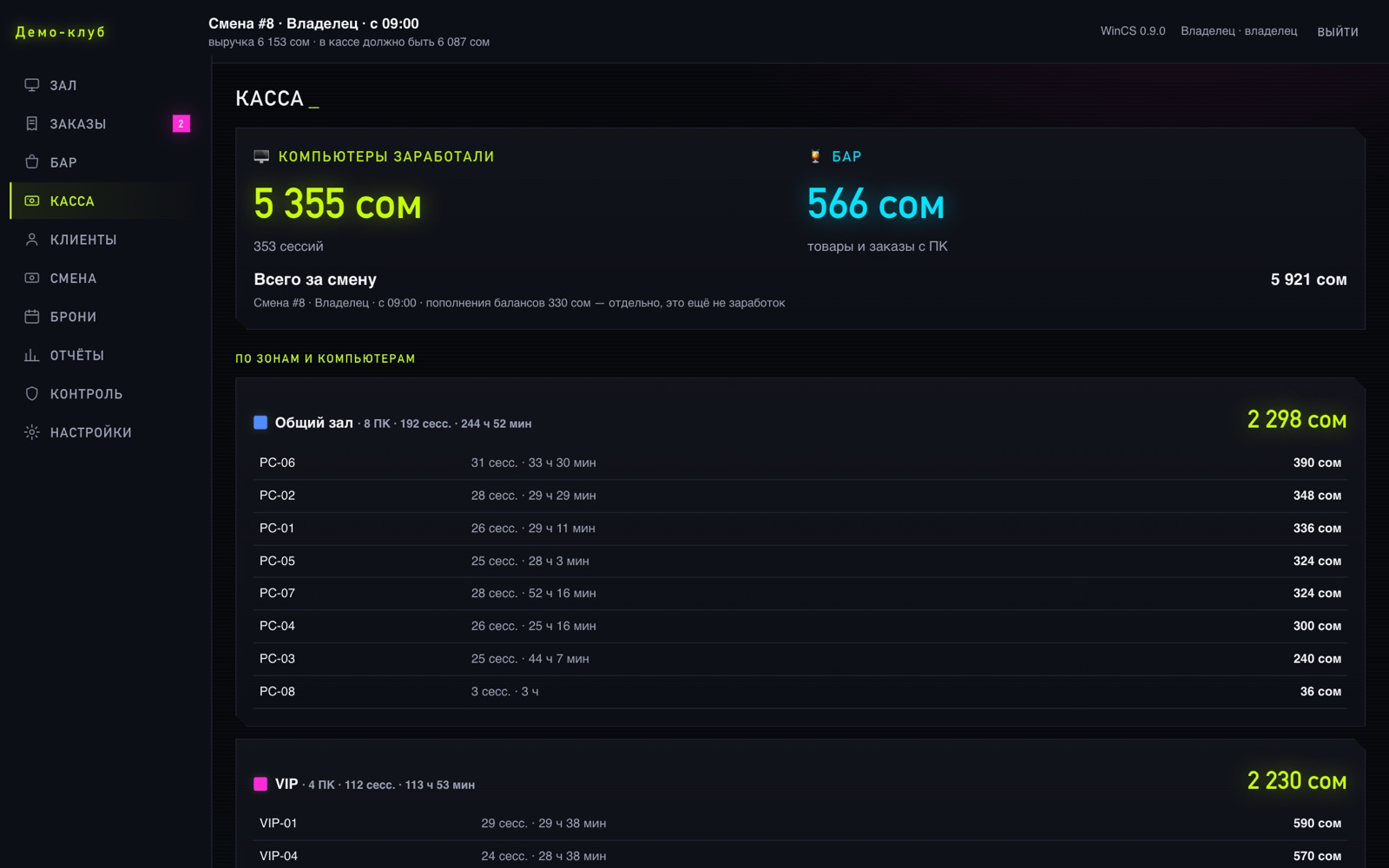Click the ВЫЙТИ logout button
The width and height of the screenshot is (1389, 868).
pos(1338,32)
